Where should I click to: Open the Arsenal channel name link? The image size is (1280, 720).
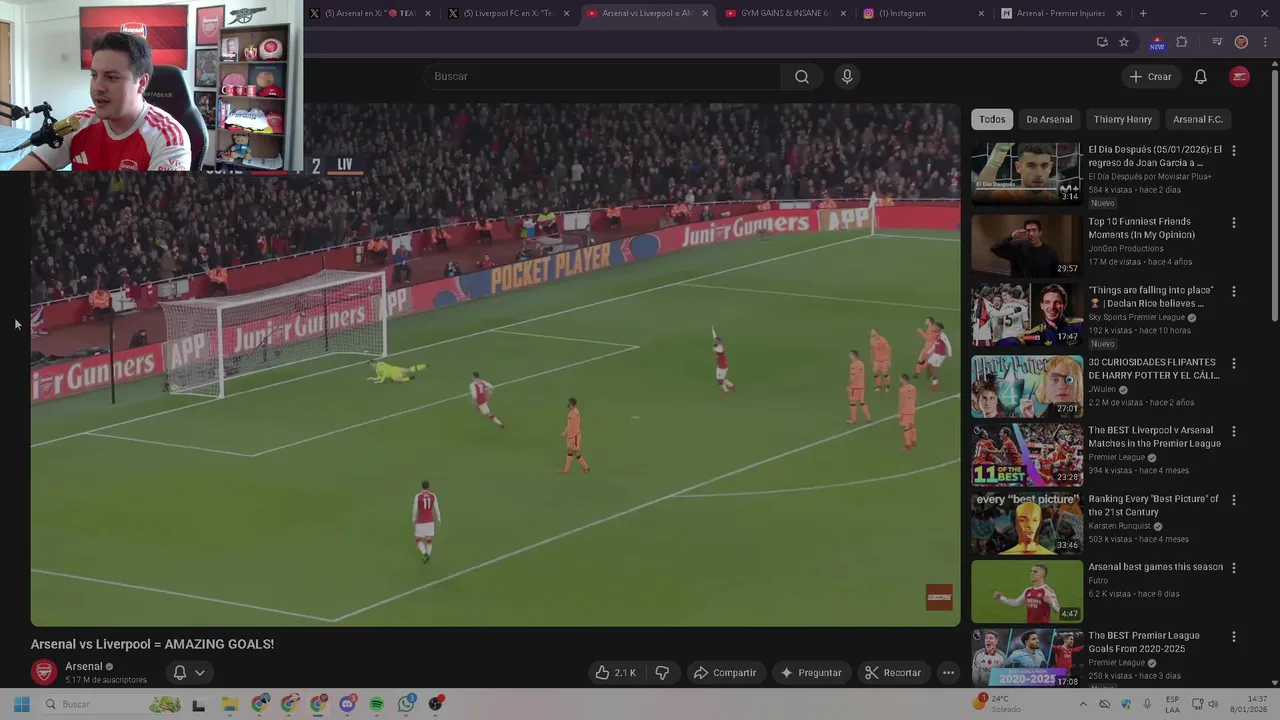[84, 666]
